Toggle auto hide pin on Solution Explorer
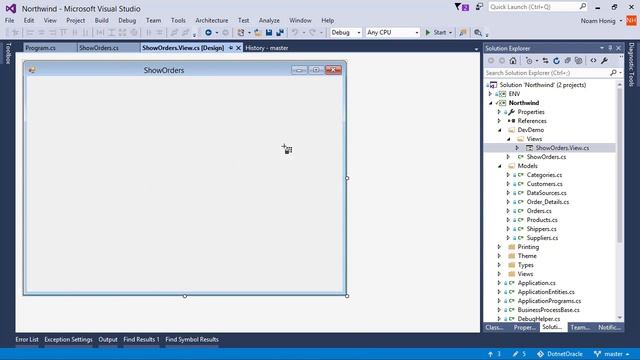The width and height of the screenshot is (640, 360). point(610,48)
